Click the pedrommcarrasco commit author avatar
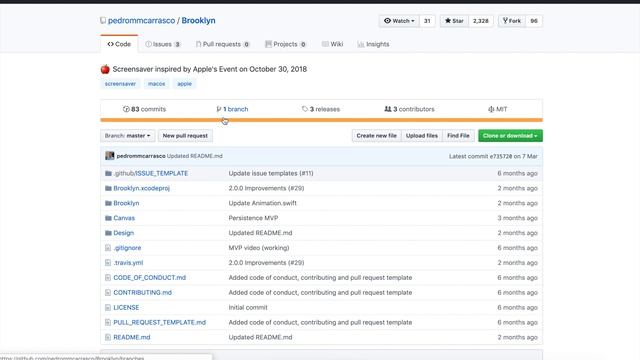Screen dimensions: 640x360 tap(110, 156)
